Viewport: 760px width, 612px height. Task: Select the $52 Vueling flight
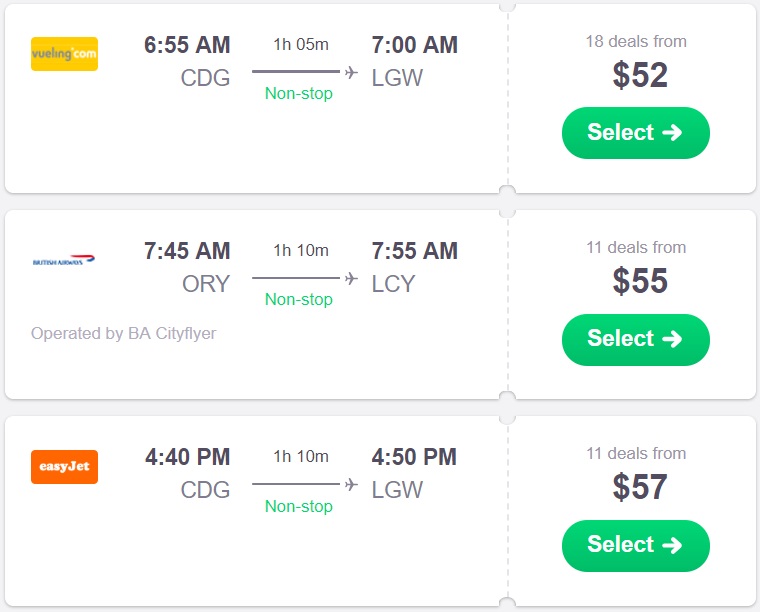coord(635,133)
